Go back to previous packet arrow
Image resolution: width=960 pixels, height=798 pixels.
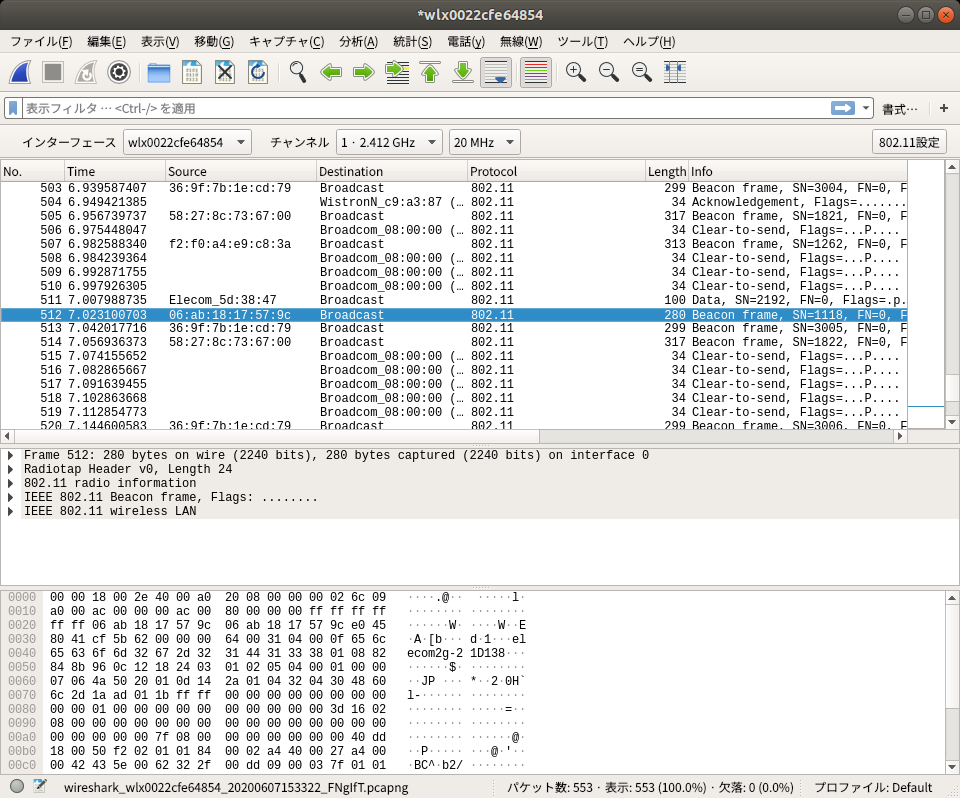(331, 72)
